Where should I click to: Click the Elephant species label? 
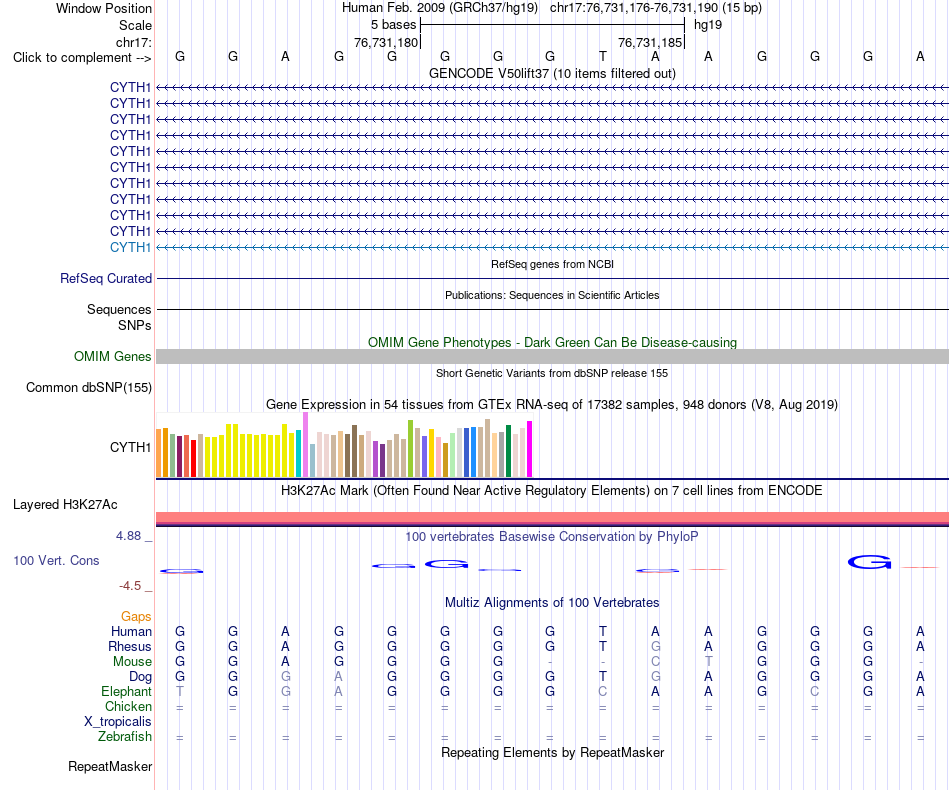pyautogui.click(x=126, y=691)
